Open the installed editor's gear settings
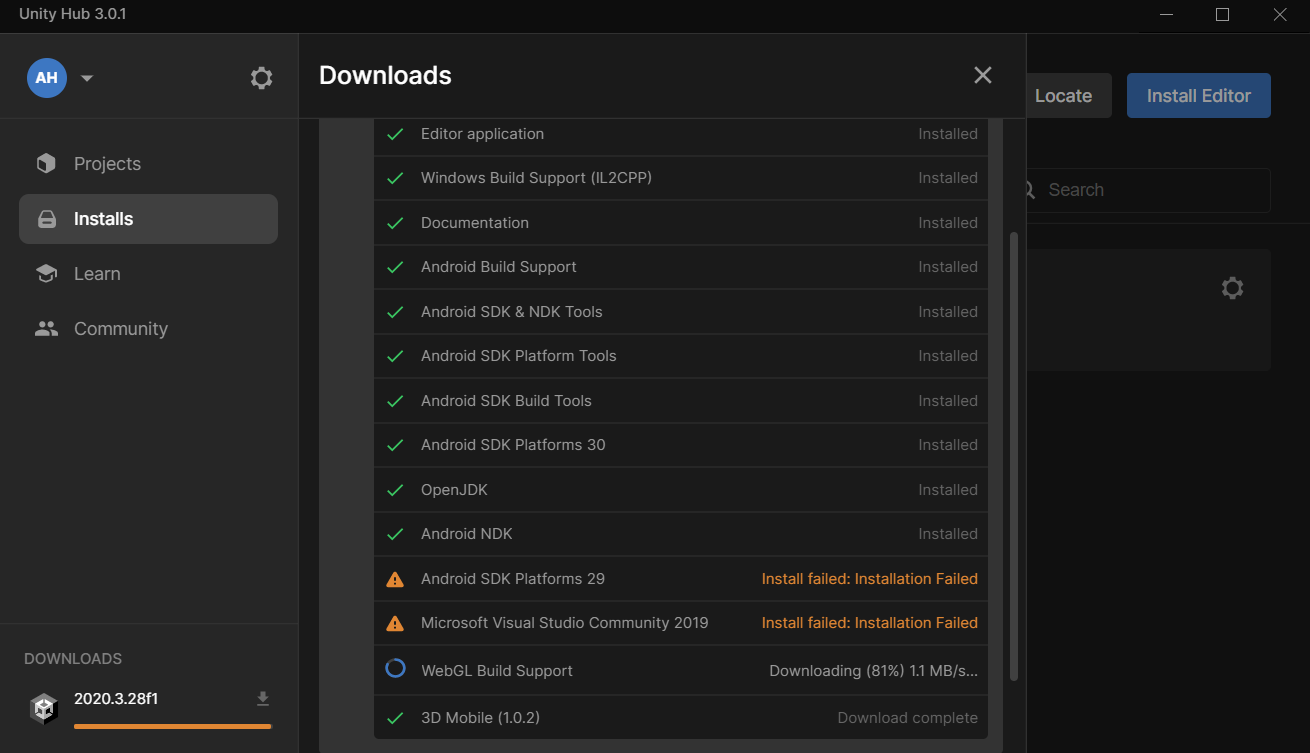 tap(1232, 288)
